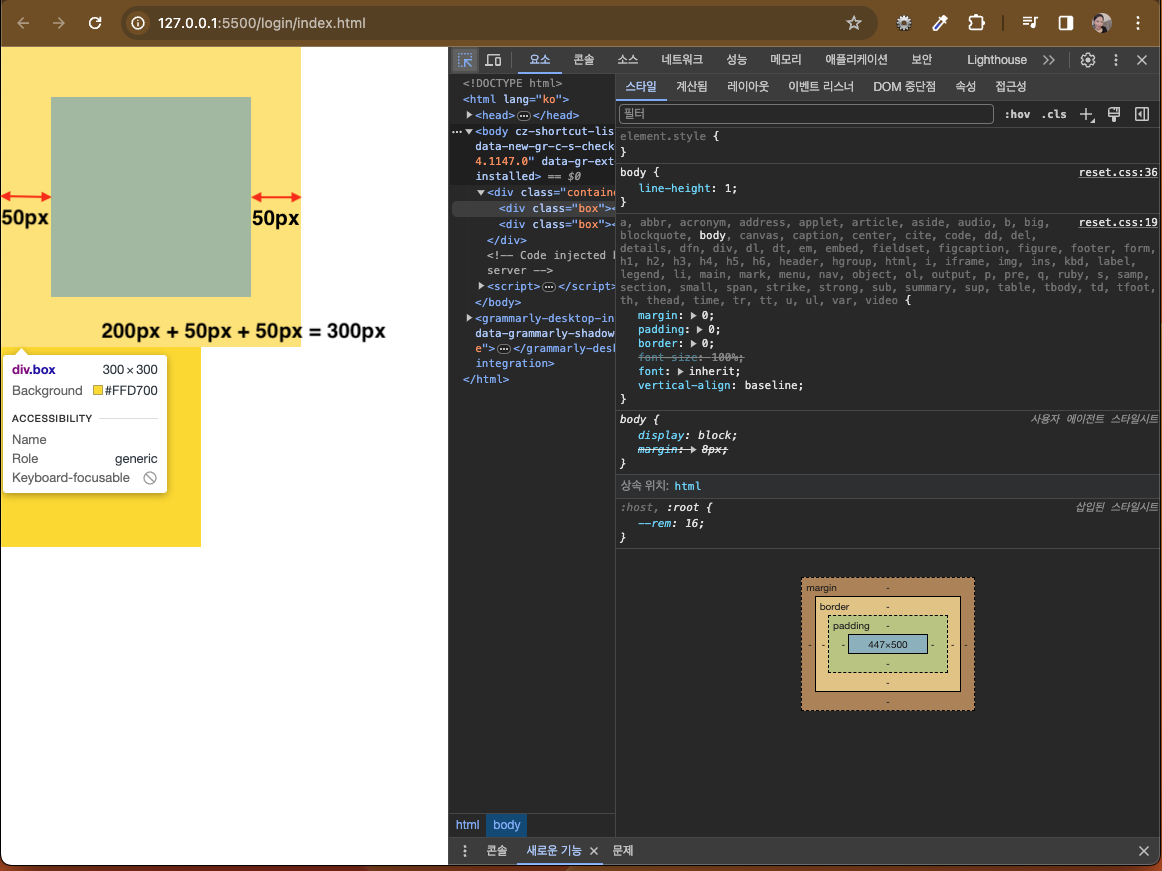Open the drawer three-dot menu
The image size is (1162, 871).
tap(465, 851)
